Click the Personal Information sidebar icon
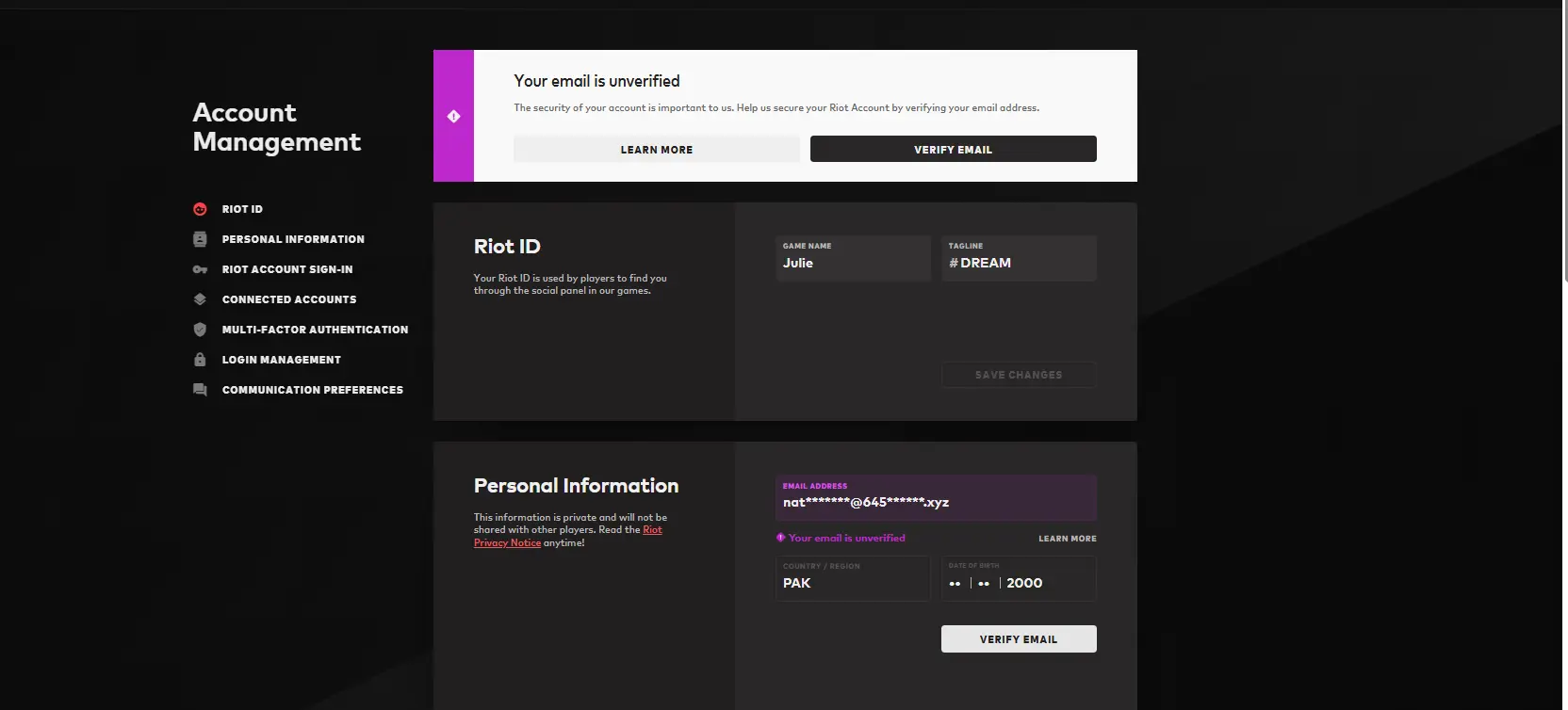 click(200, 239)
